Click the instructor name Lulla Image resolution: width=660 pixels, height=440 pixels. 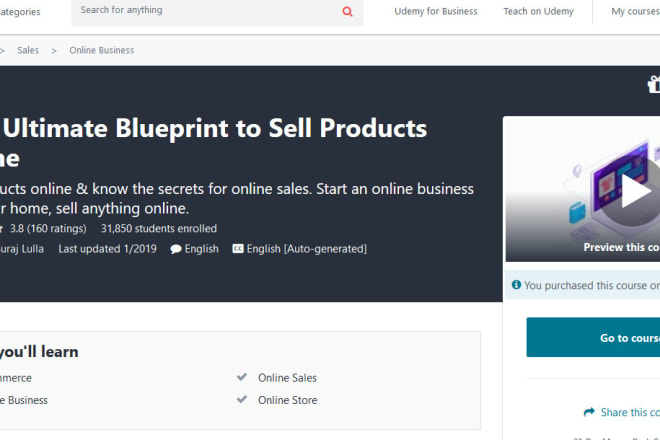point(22,249)
